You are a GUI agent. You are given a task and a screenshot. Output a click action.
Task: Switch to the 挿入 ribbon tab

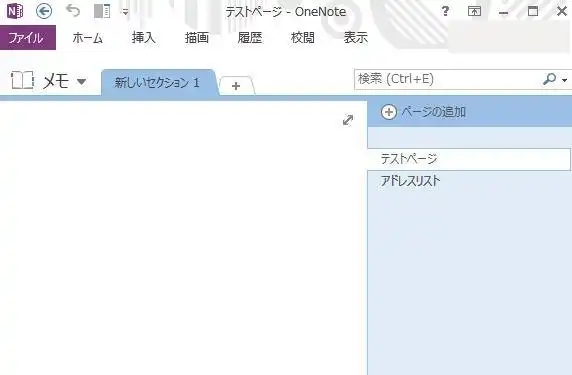144,38
